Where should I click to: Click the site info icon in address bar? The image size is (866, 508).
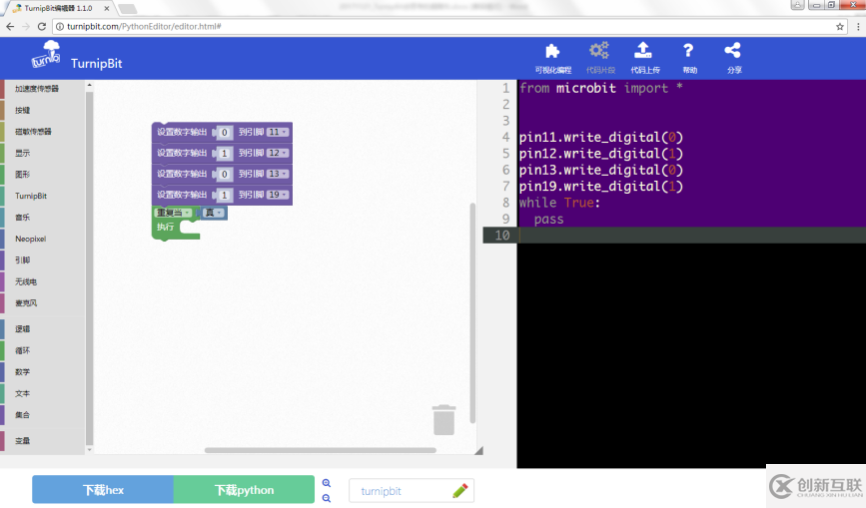[60, 27]
